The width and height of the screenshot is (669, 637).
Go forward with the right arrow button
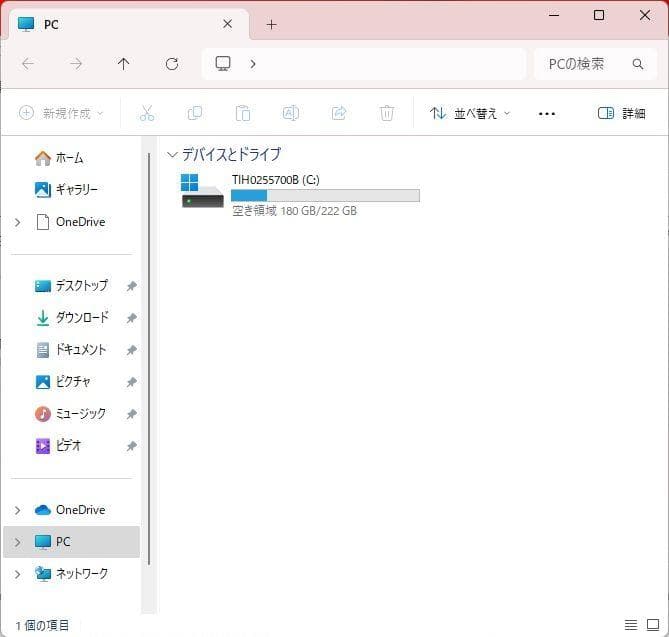coord(76,64)
